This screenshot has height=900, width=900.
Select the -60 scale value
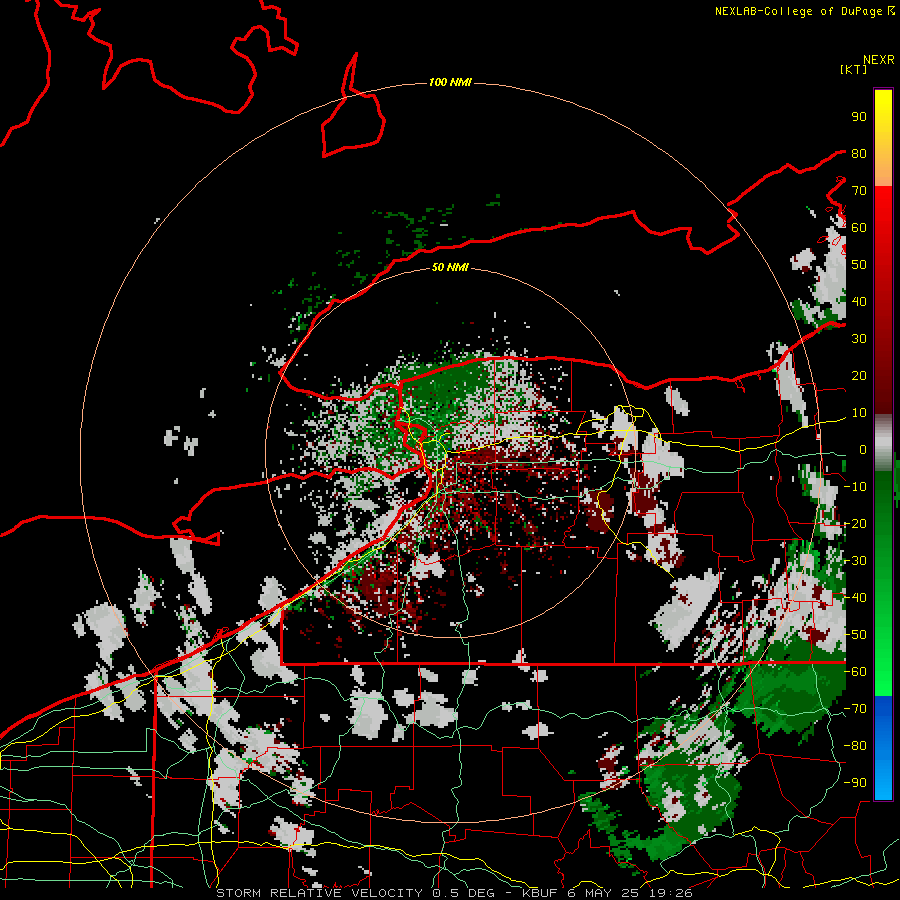coord(855,672)
